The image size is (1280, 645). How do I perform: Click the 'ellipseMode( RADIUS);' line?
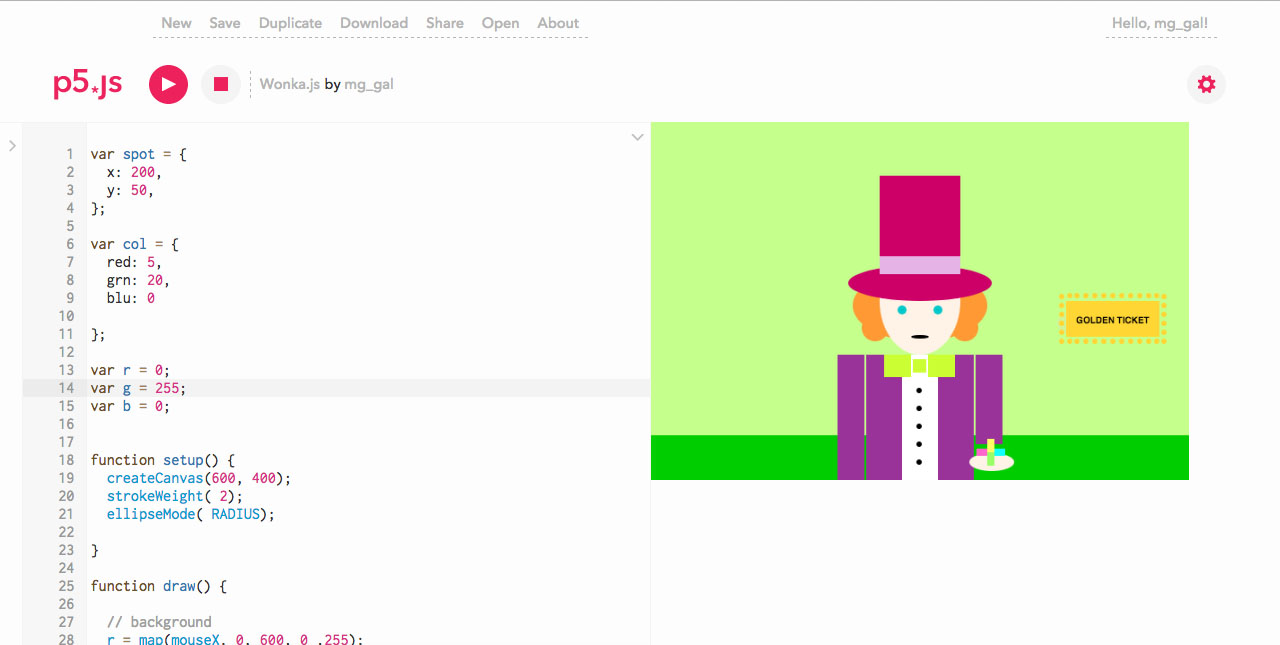pos(190,514)
